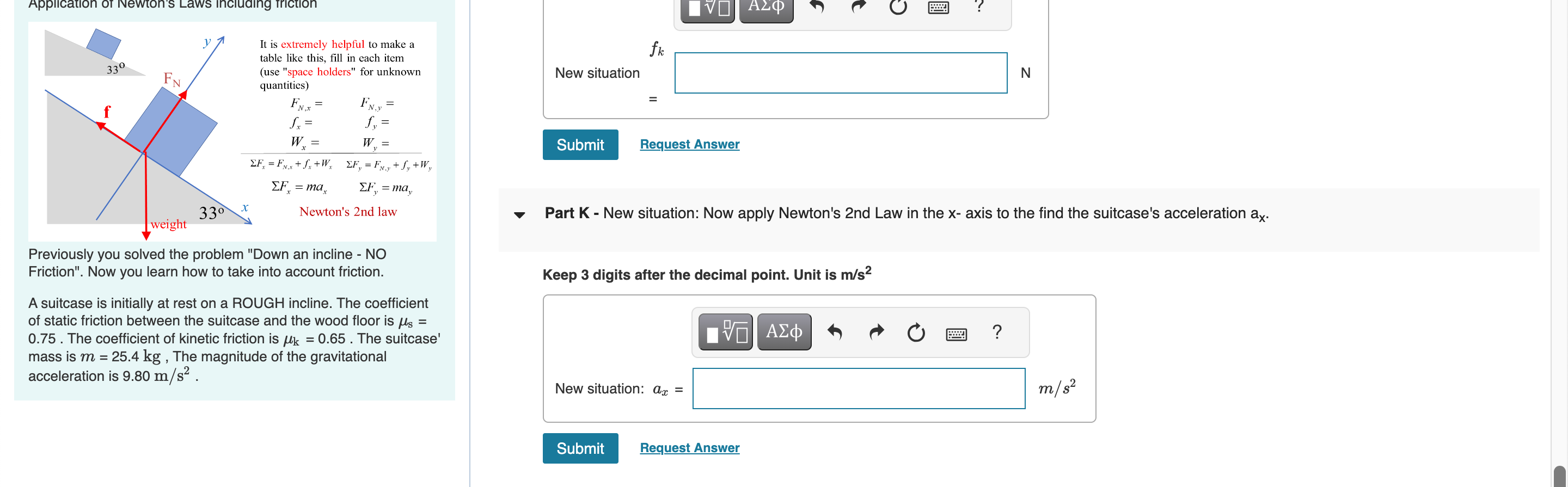
Task: Open the on-screen keyboard for equation entry
Action: [956, 333]
